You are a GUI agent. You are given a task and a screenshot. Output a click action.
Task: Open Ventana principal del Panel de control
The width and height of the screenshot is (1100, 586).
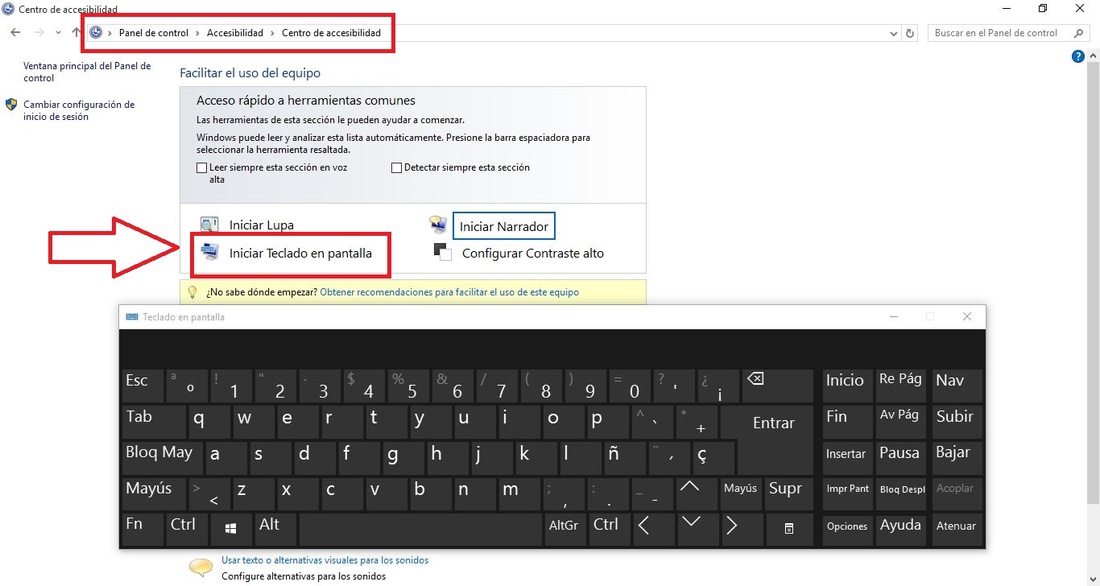coord(87,72)
